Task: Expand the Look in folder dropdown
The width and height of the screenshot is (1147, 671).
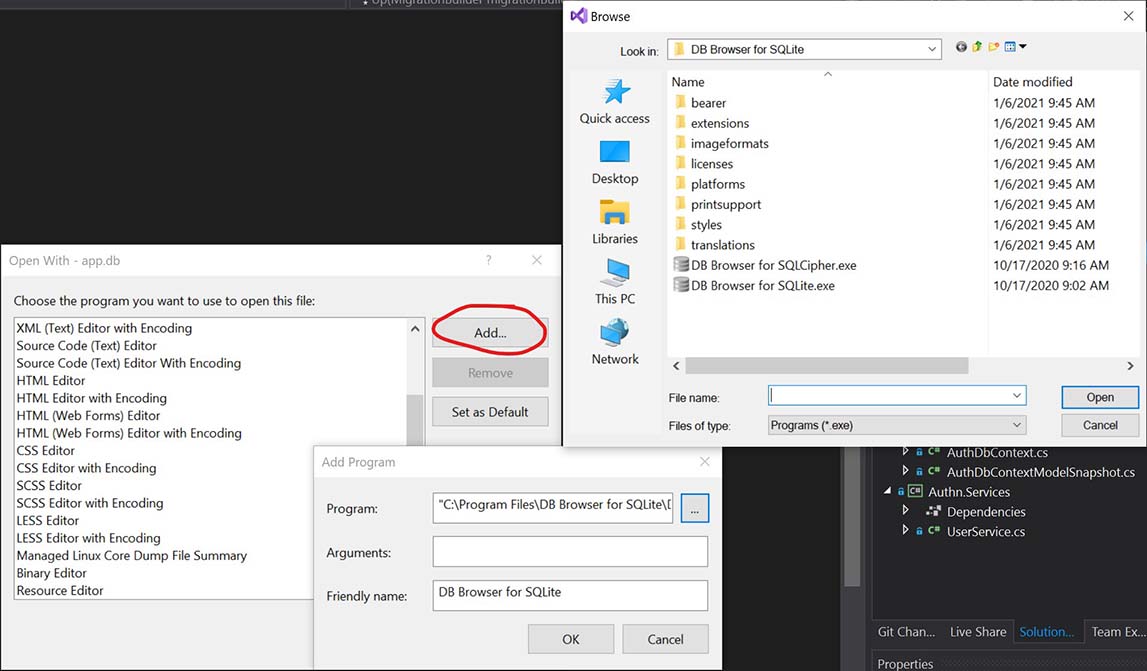Action: tap(932, 49)
